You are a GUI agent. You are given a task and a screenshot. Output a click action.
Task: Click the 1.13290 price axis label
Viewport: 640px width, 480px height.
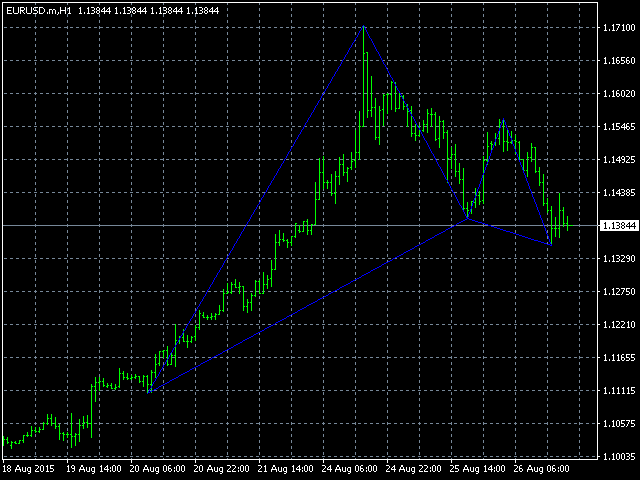619,259
